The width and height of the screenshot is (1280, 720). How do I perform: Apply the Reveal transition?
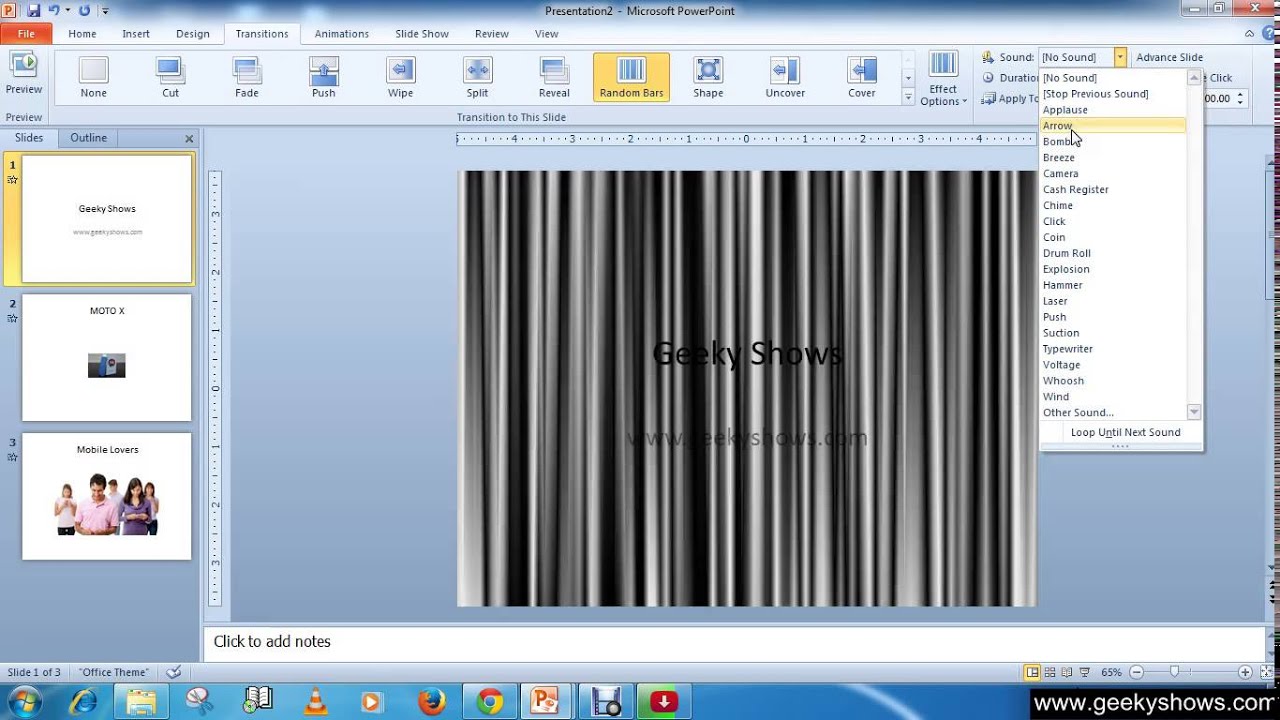tap(554, 77)
